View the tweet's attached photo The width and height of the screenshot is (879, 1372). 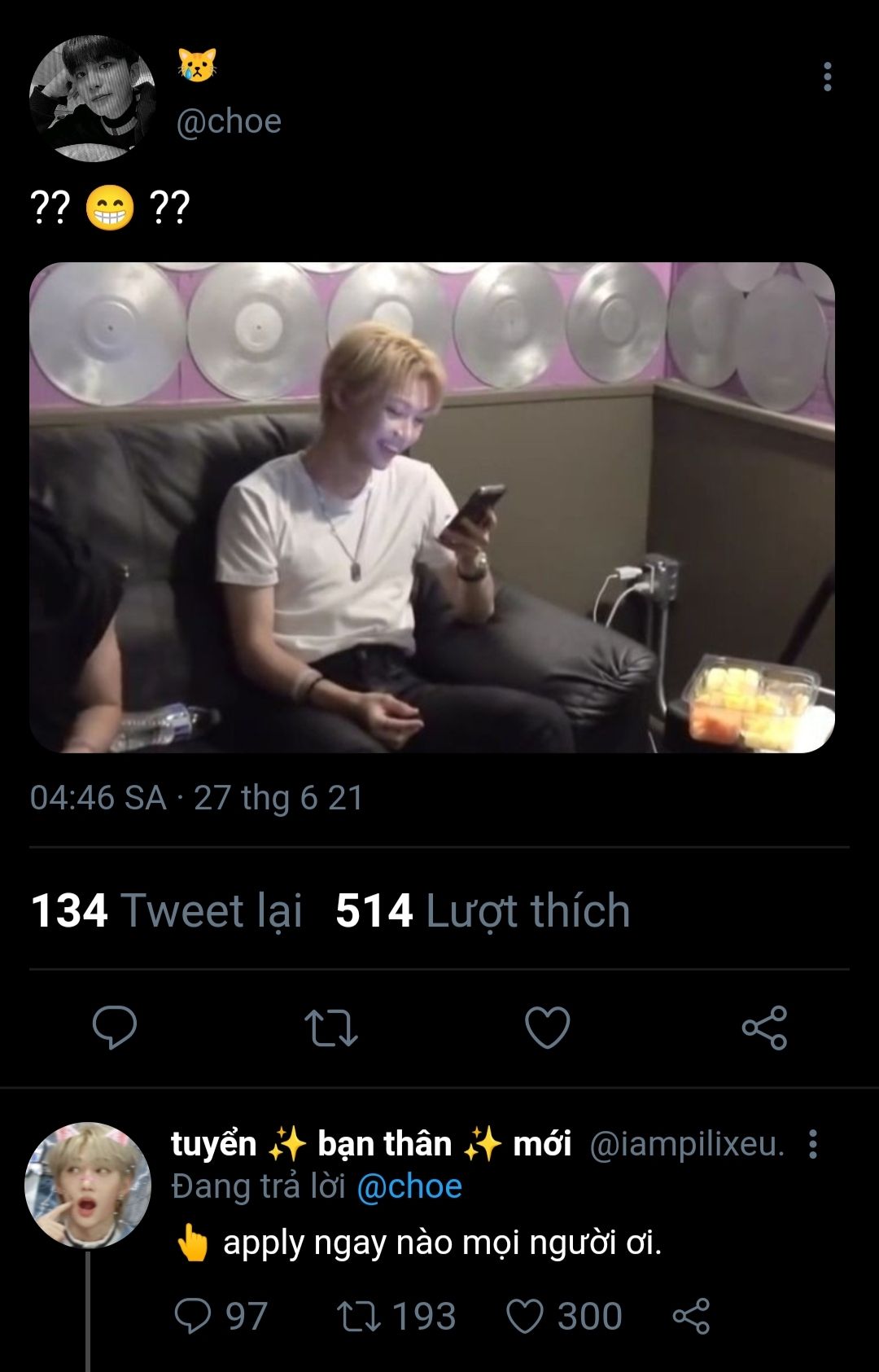click(x=432, y=507)
